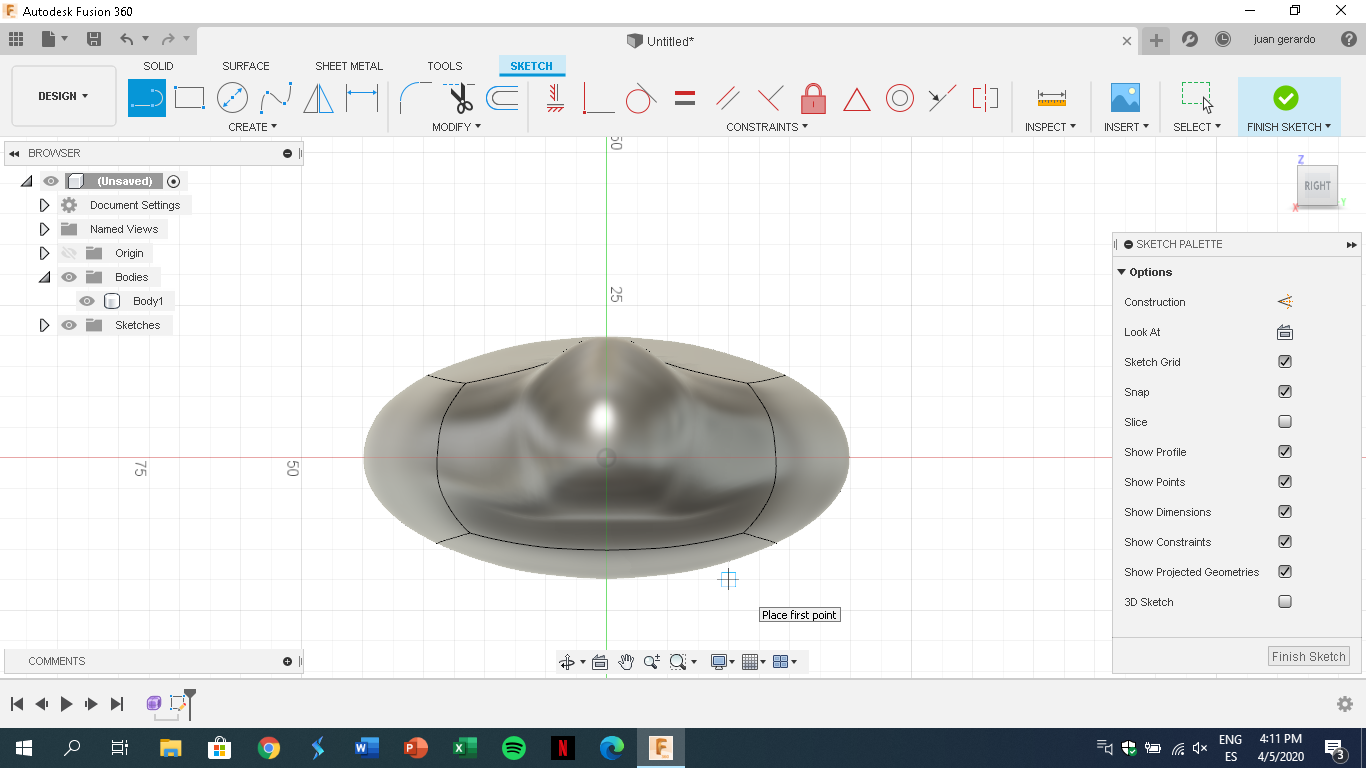Enable the Slice option
Screen dimensions: 1366x768
[x=1284, y=421]
